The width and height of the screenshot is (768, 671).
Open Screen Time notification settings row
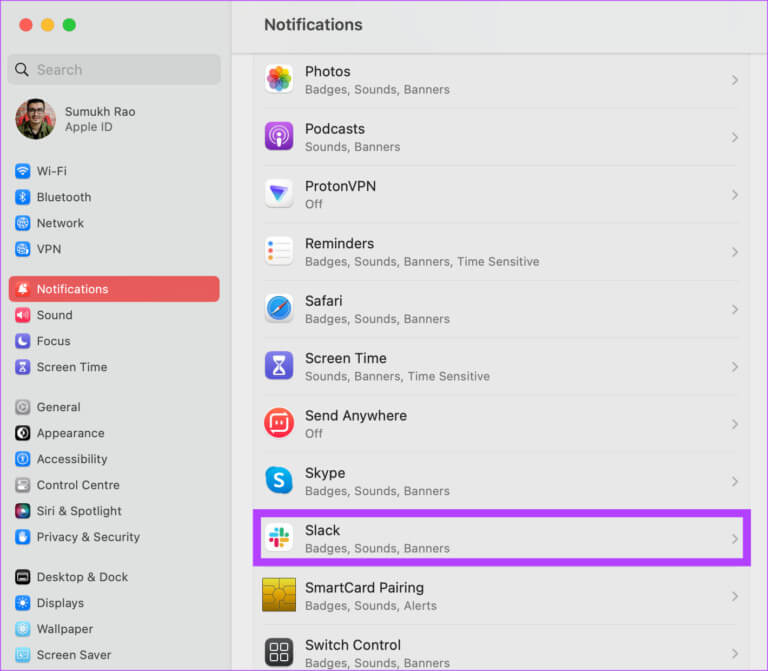pos(502,366)
